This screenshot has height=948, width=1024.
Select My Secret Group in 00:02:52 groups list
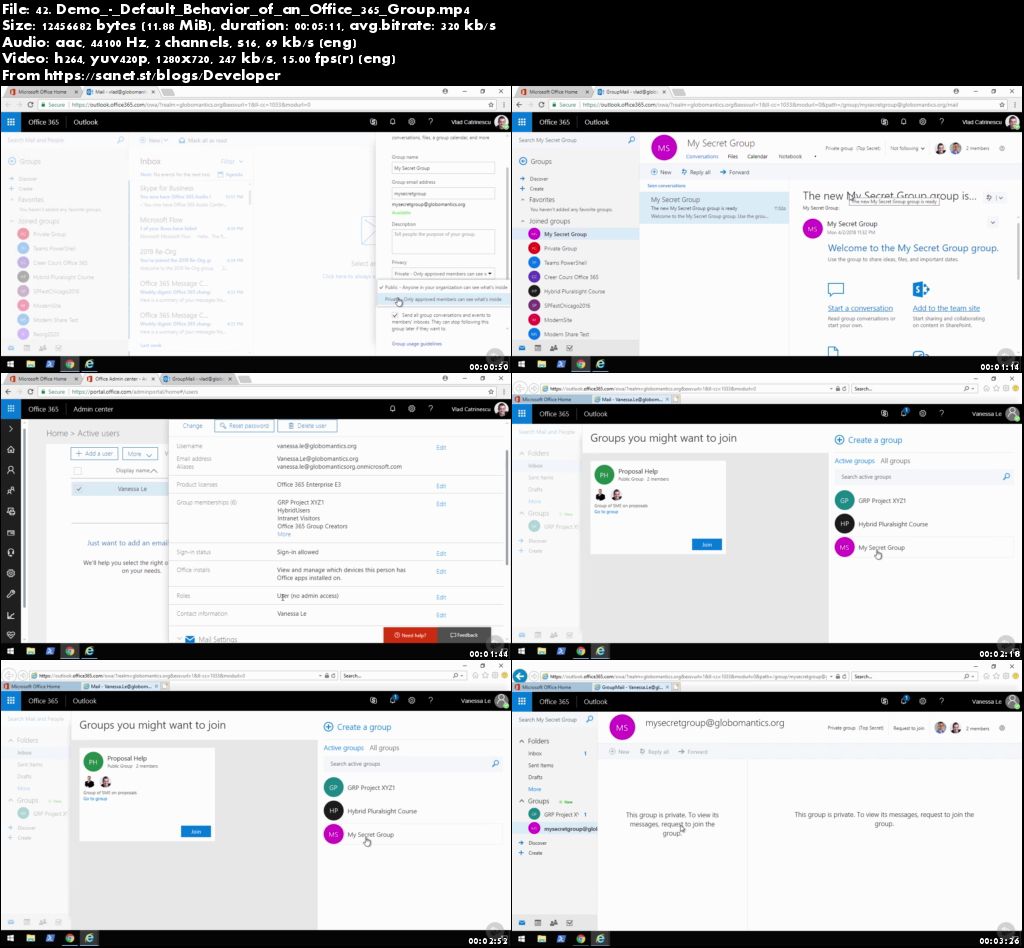[x=413, y=834]
